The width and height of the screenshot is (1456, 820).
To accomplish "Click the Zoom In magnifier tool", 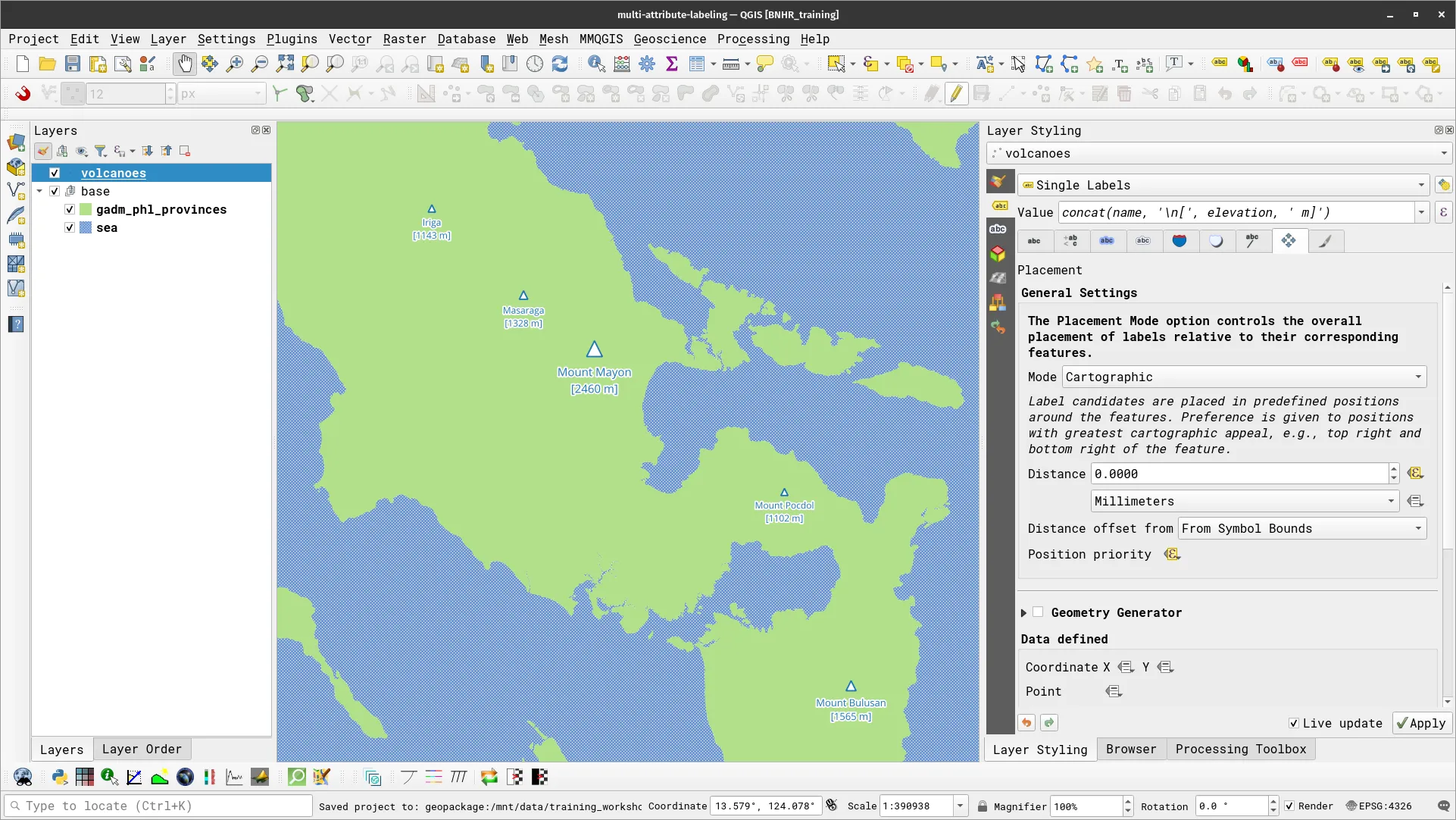I will [235, 64].
